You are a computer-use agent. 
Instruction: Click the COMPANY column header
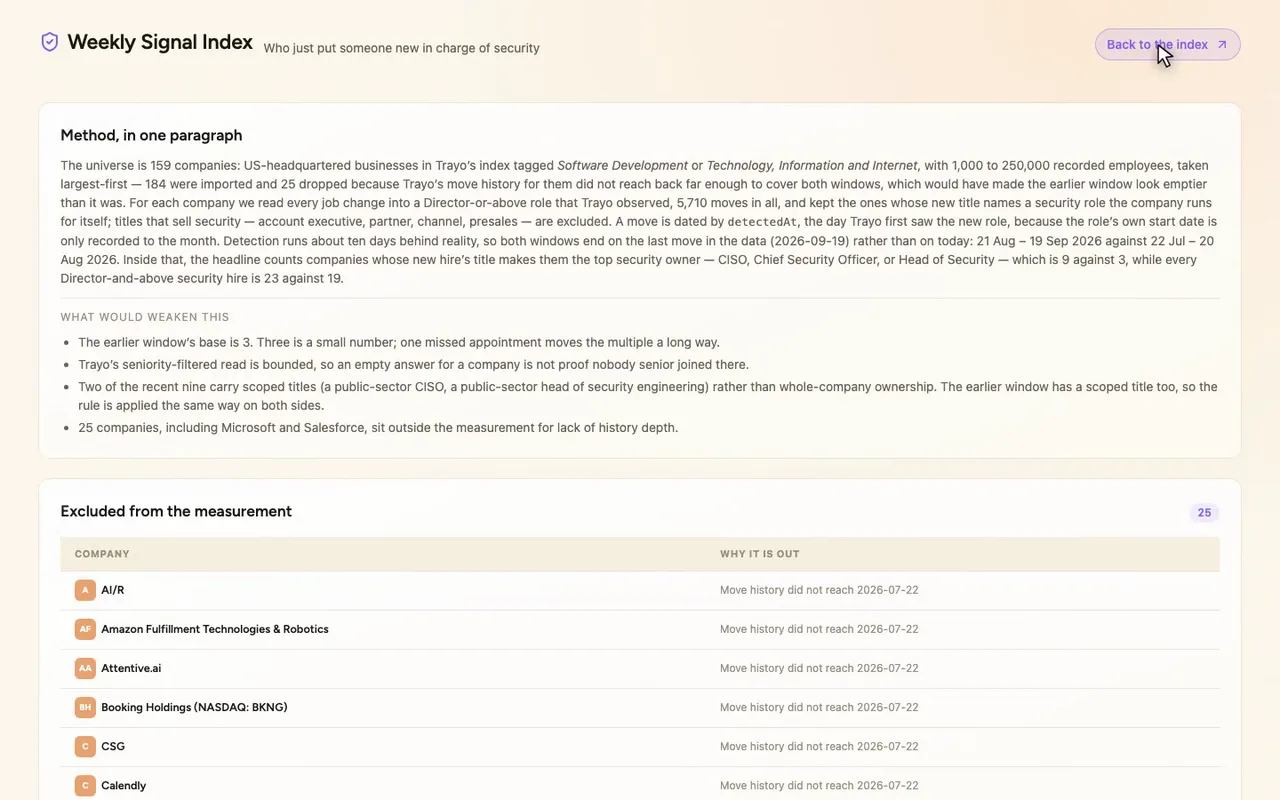102,554
